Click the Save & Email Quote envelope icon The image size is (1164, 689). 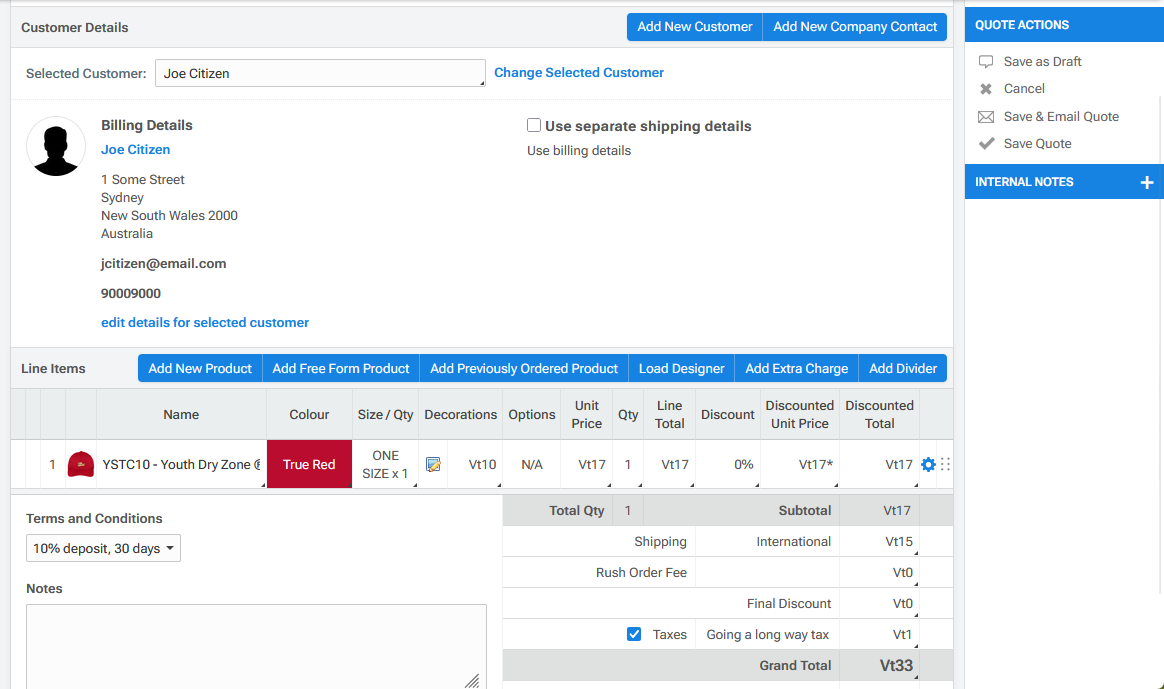tap(986, 117)
